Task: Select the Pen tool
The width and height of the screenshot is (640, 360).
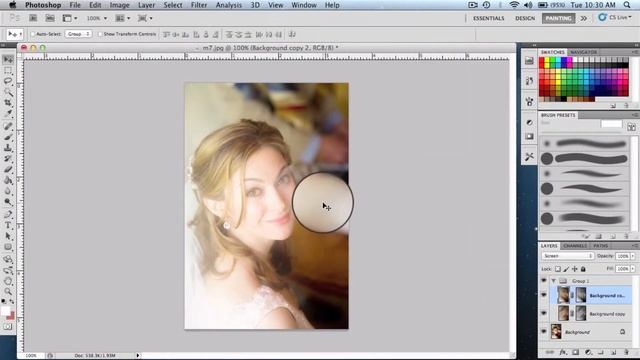Action: coord(8,214)
